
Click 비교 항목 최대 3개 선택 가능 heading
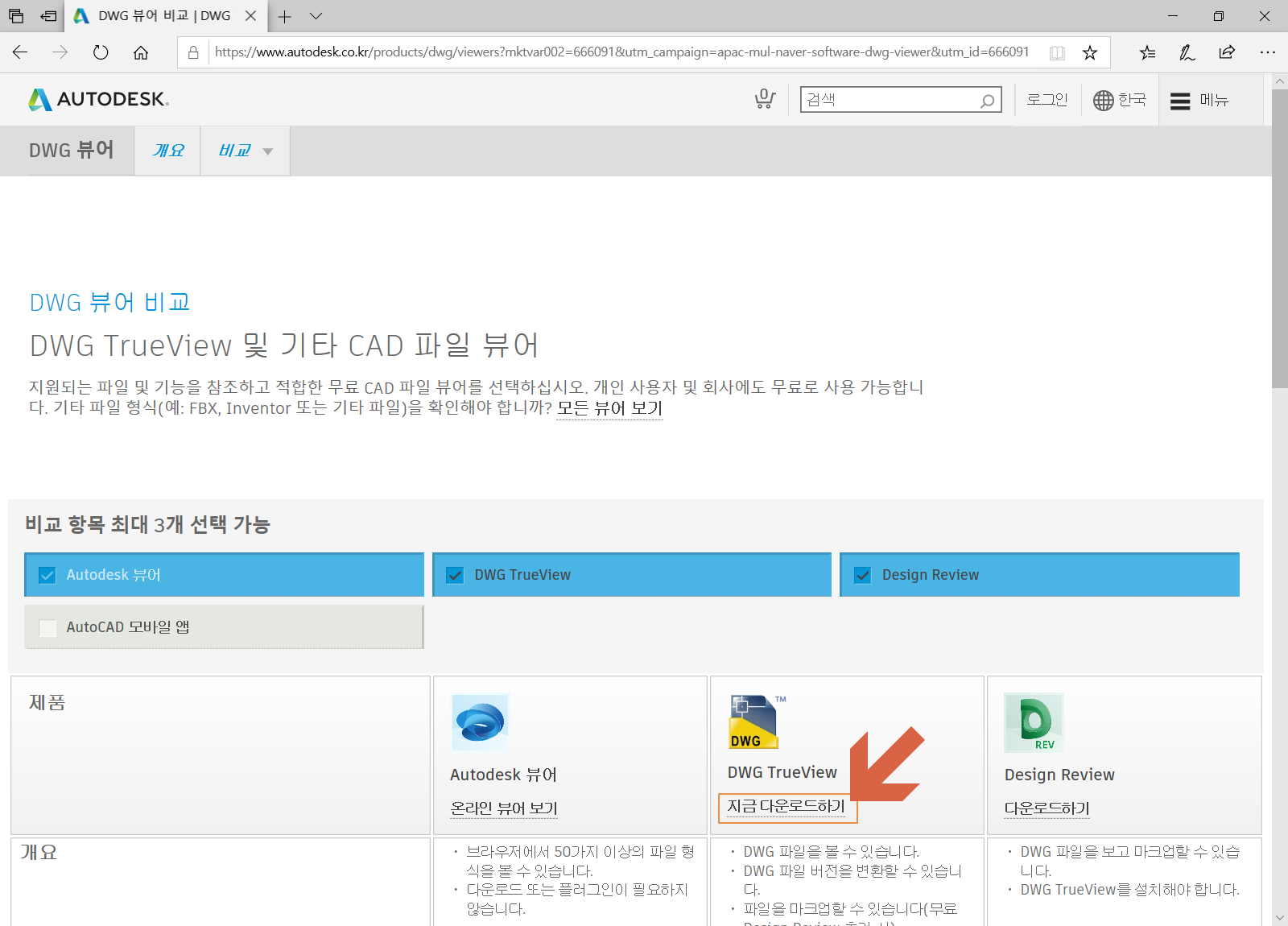coord(147,525)
